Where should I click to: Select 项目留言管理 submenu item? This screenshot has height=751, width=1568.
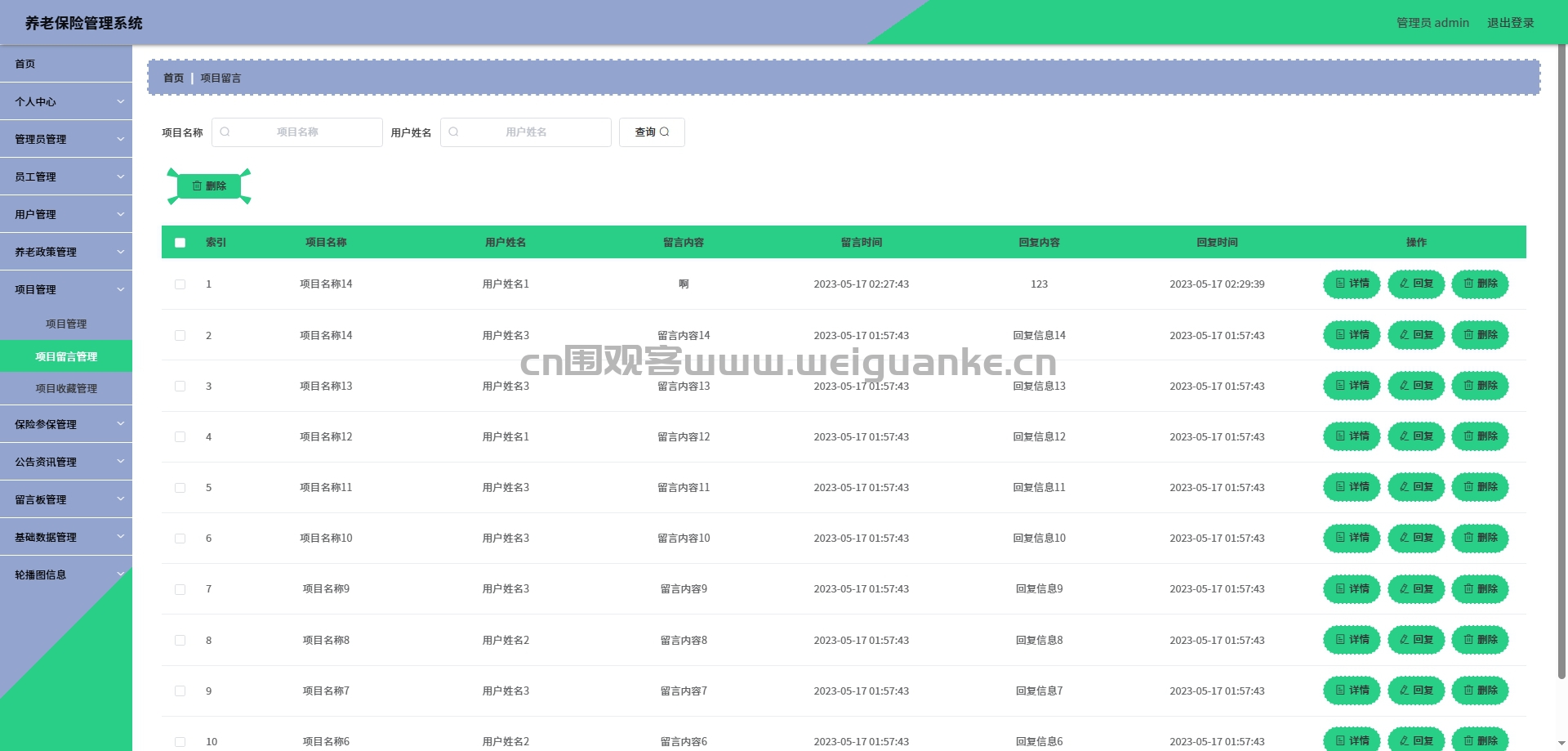pos(66,356)
